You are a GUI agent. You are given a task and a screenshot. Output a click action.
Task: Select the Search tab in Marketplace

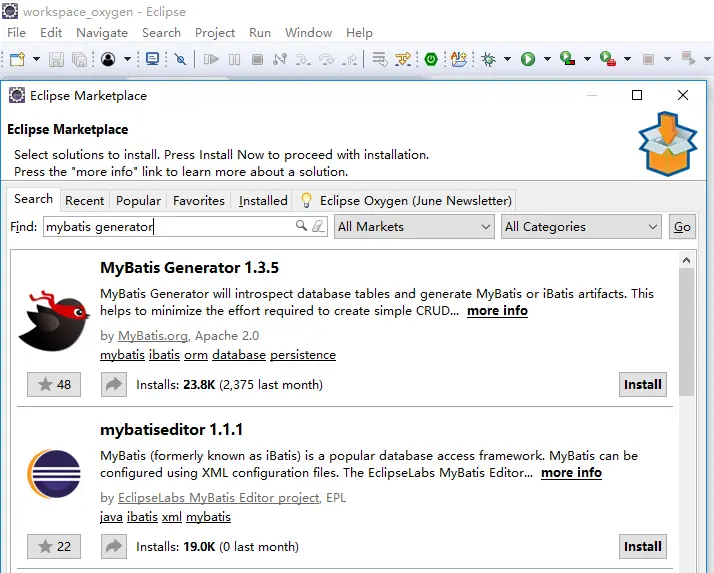(x=33, y=199)
